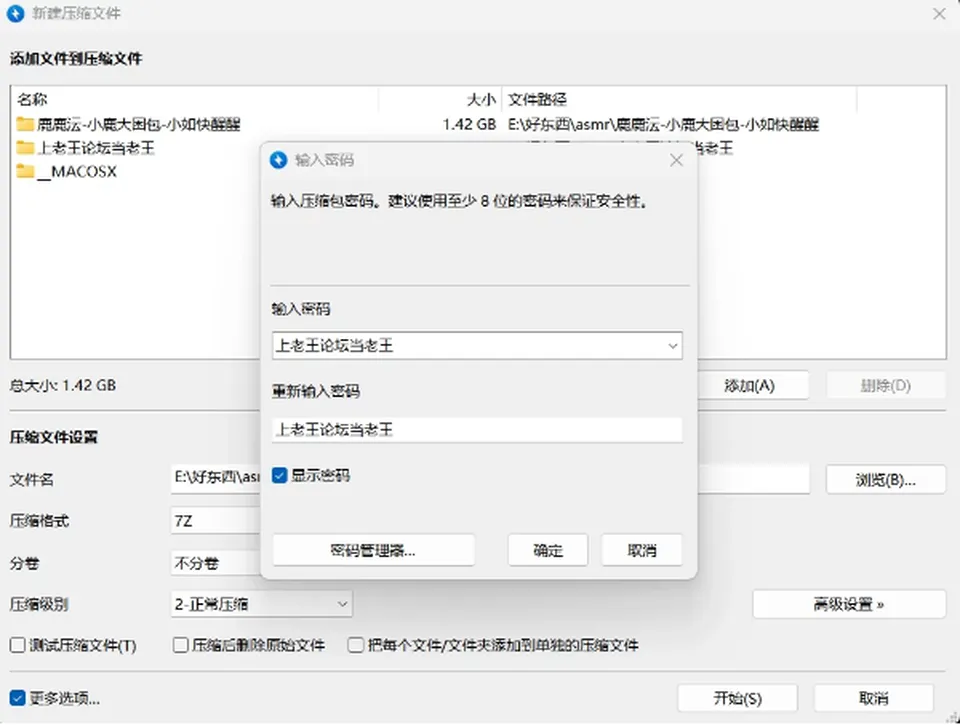Expand the 输入密码 combo box dropdown arrow

tap(672, 346)
